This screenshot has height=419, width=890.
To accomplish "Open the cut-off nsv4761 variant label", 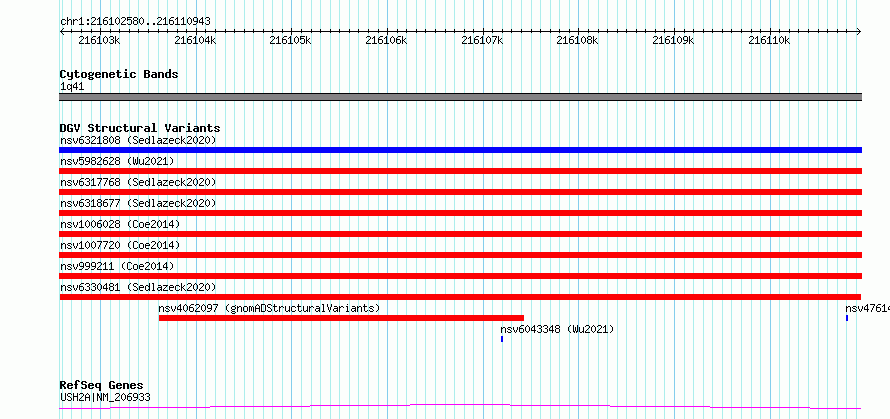I will click(x=867, y=308).
